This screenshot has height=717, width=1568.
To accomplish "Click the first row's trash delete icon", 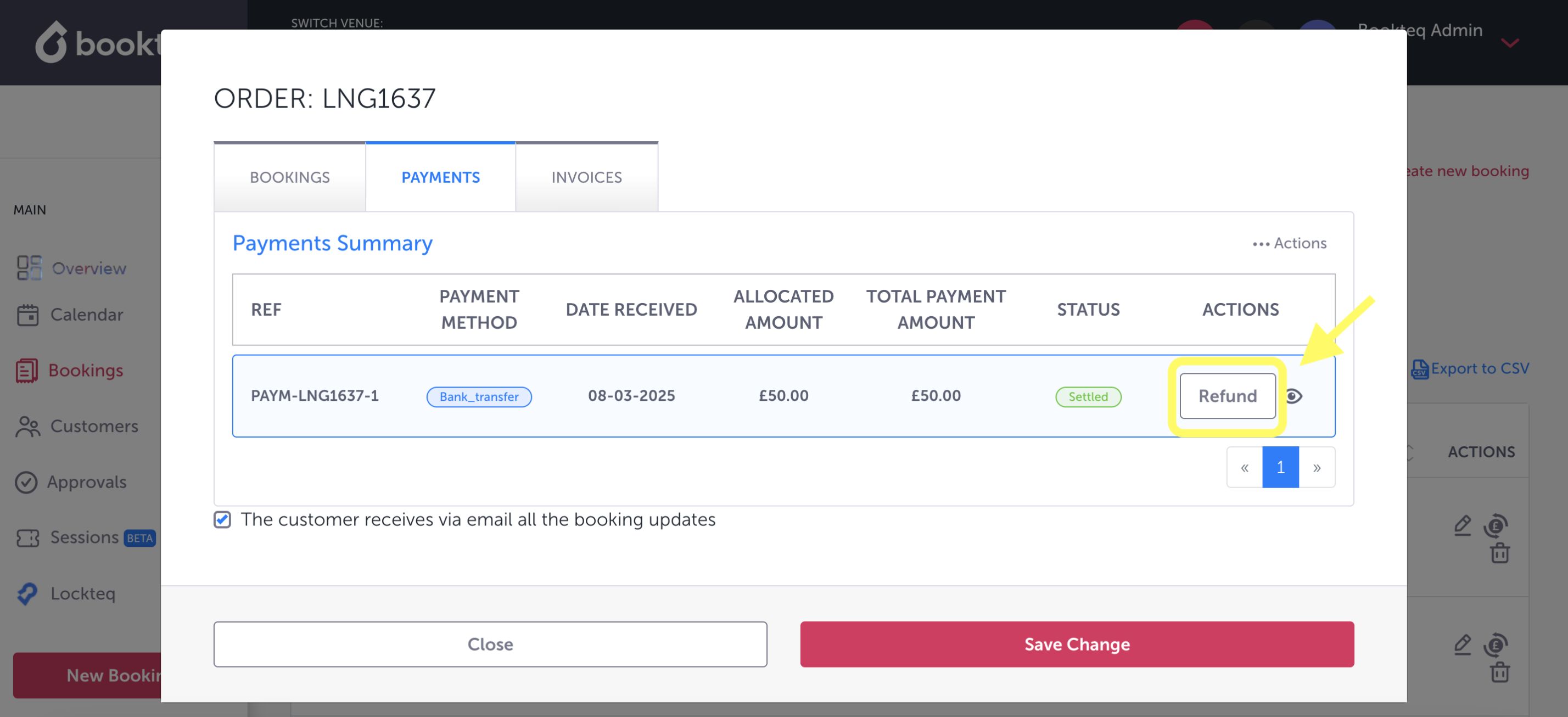I will pyautogui.click(x=1499, y=553).
